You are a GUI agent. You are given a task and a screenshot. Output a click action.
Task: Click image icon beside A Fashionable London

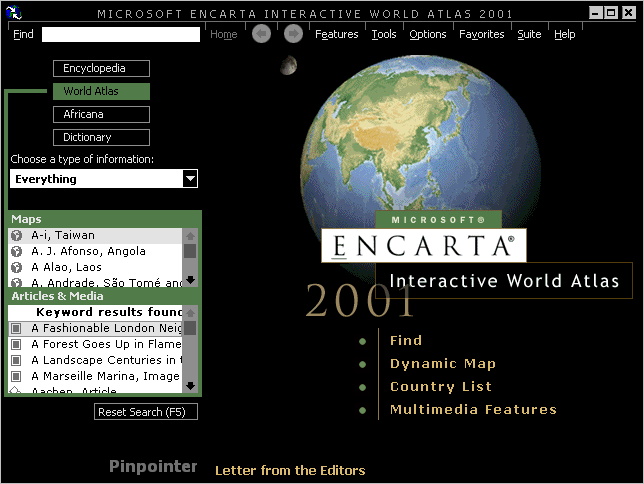(17, 328)
